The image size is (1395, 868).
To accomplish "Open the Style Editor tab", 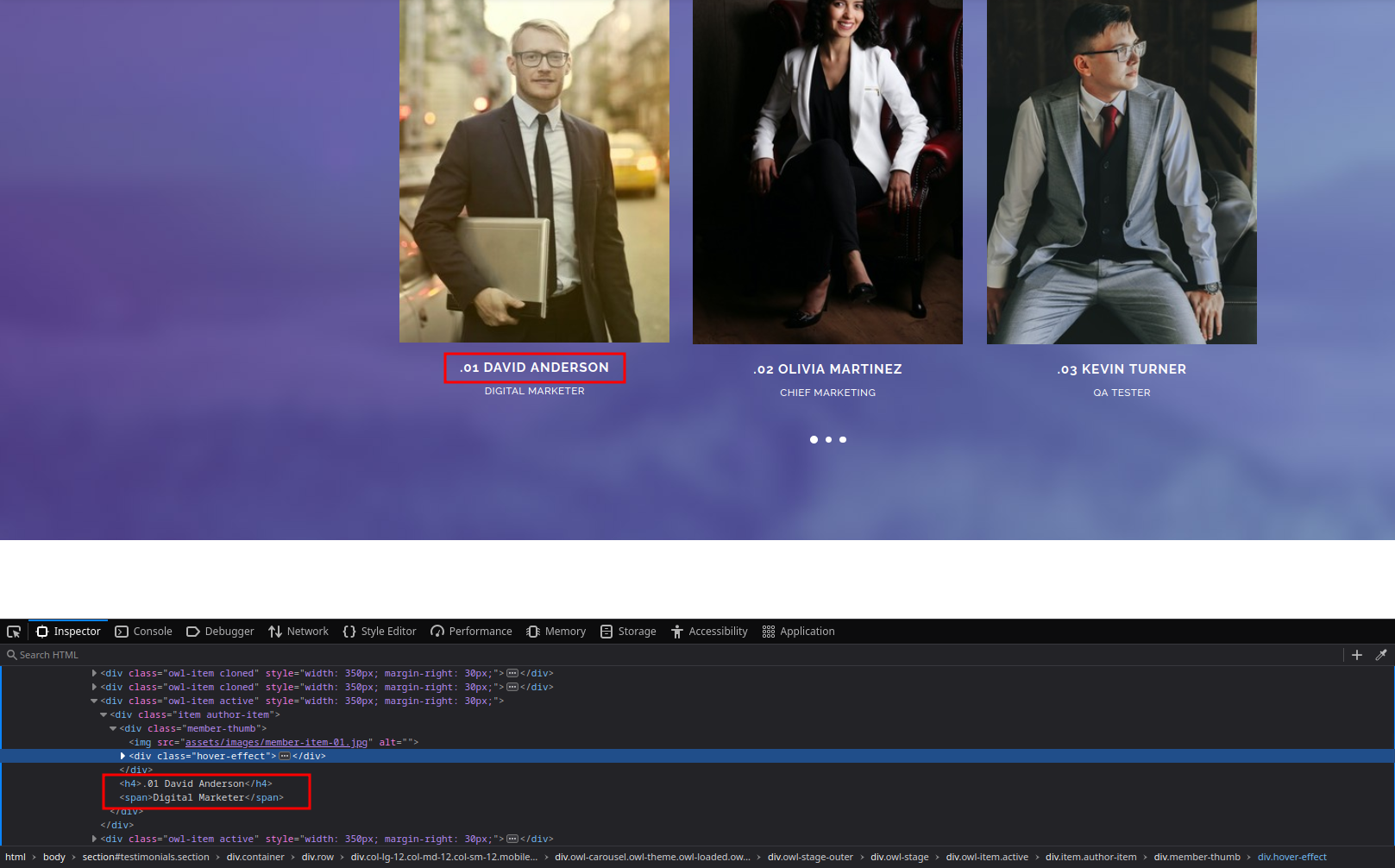I will (x=380, y=632).
